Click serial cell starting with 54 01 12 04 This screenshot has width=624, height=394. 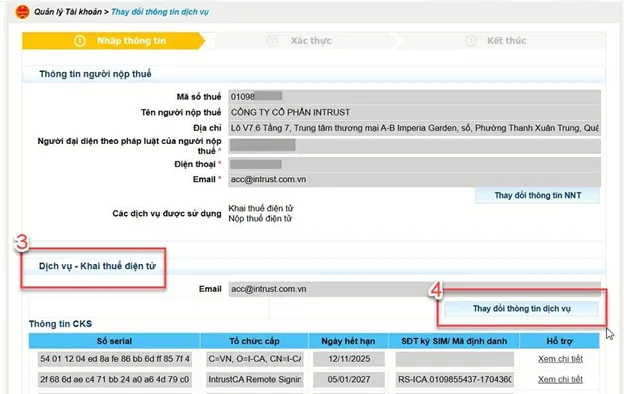115,359
